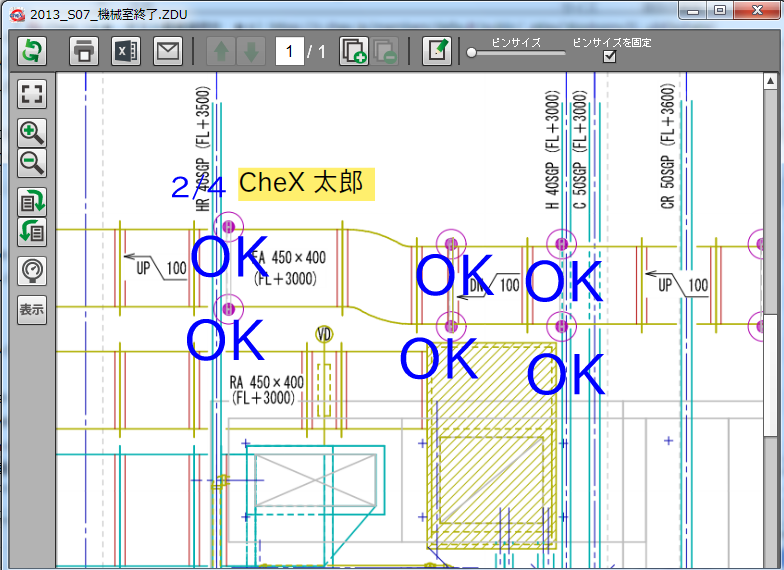Click the up arrow previous page button
Viewport: 784px width, 570px height.
(221, 51)
